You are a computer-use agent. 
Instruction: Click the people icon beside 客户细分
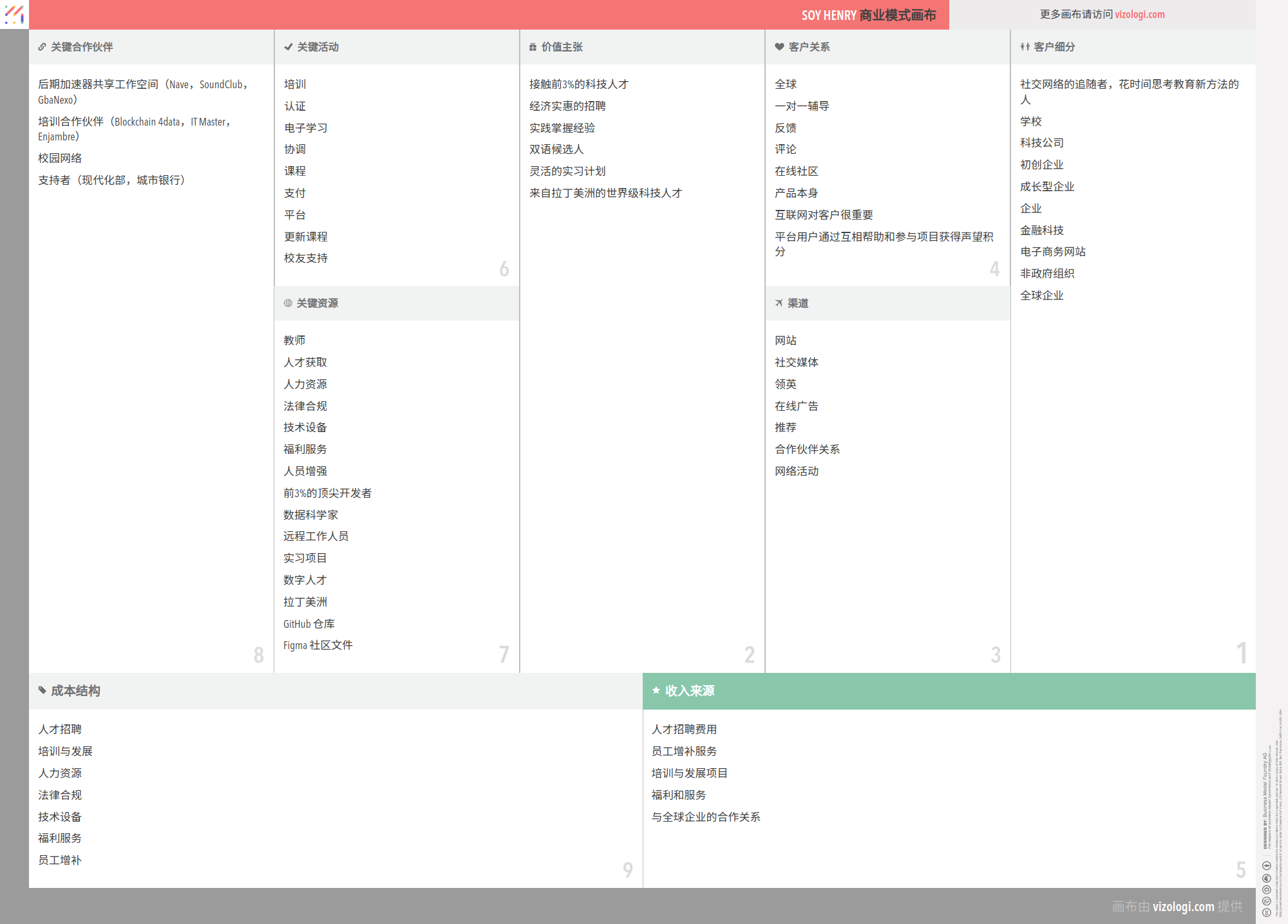[1025, 47]
